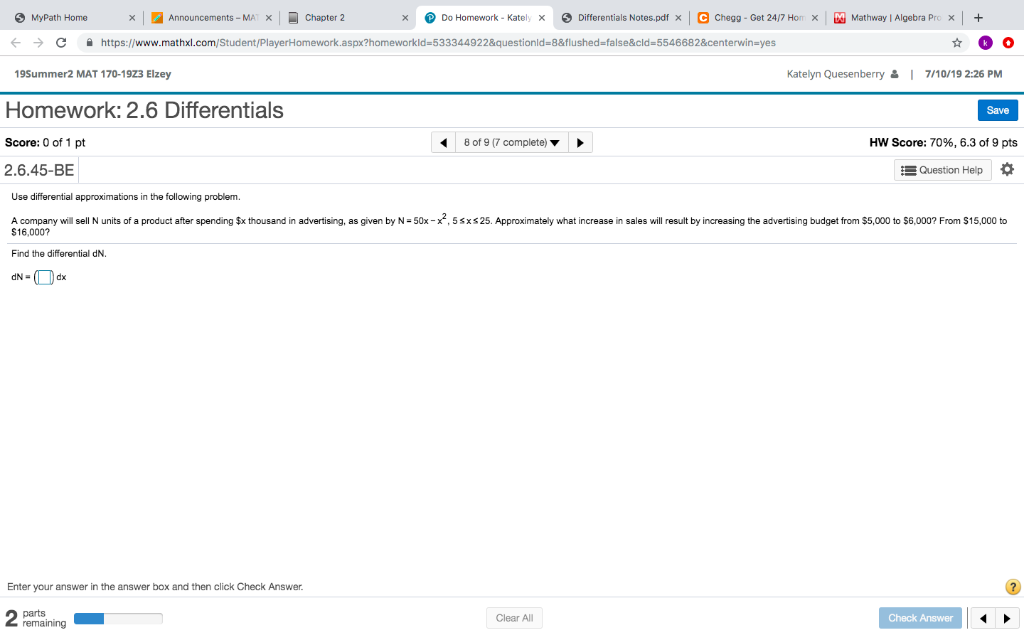
Task: Open Question Help
Action: point(941,170)
